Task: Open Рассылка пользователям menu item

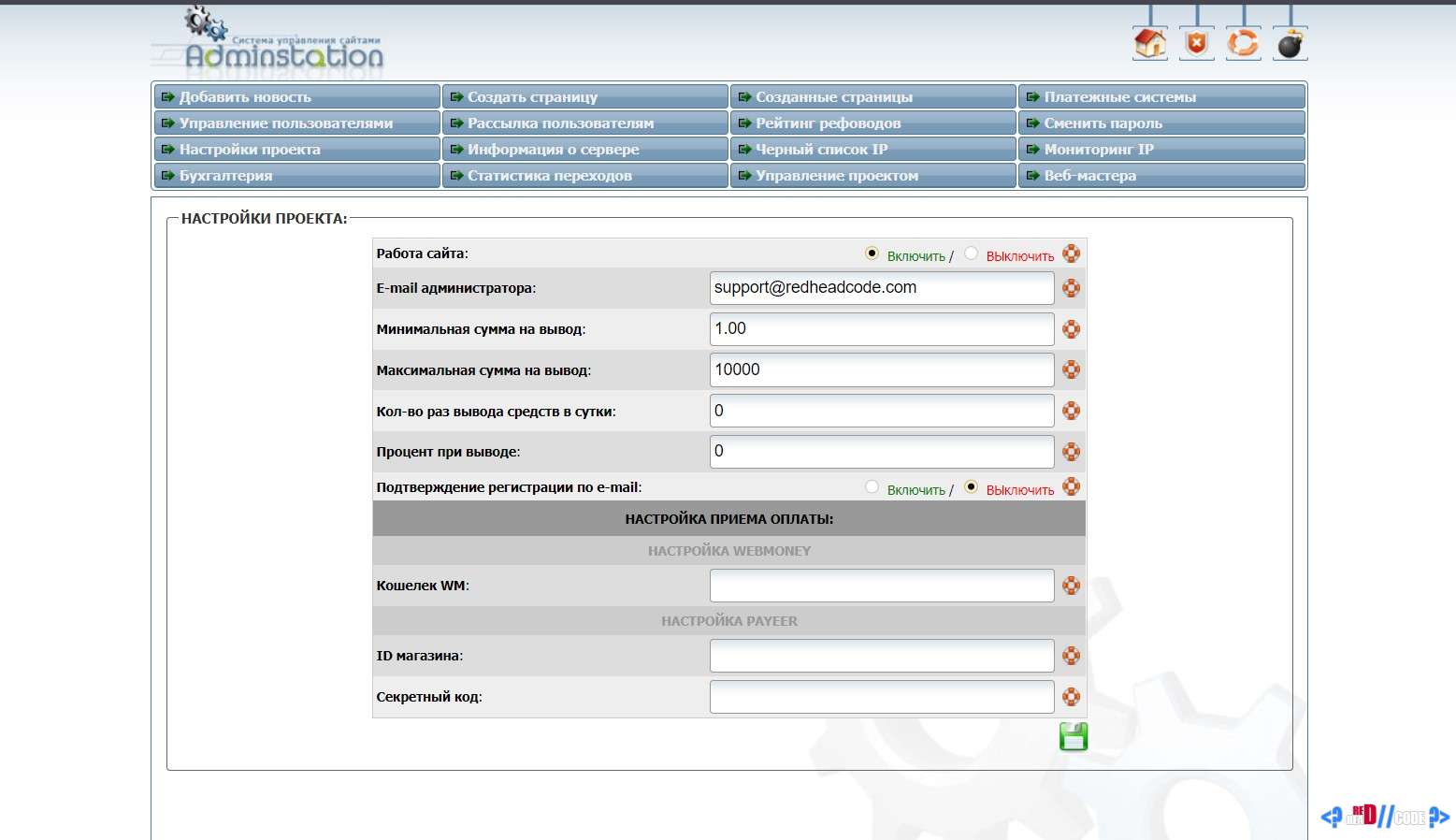Action: tap(585, 123)
